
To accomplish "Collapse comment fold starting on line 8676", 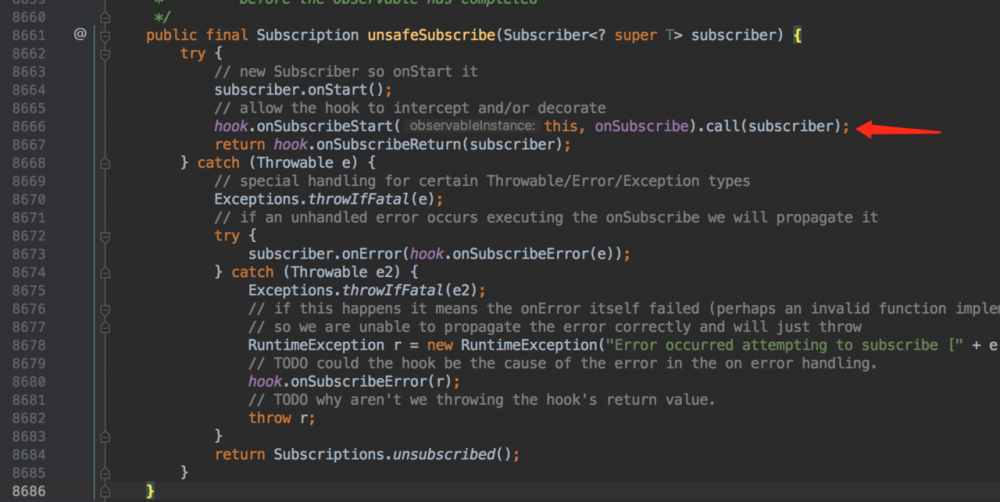I will click(x=105, y=309).
